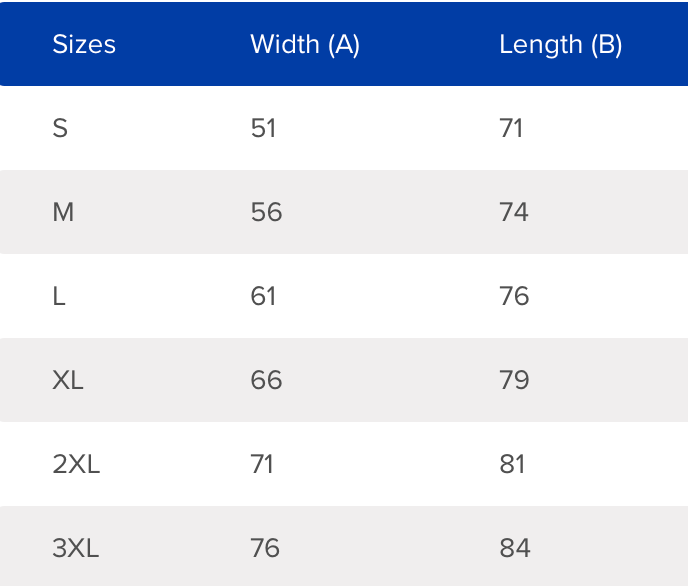Click the Sizes column header
This screenshot has height=586, width=688.
(84, 45)
